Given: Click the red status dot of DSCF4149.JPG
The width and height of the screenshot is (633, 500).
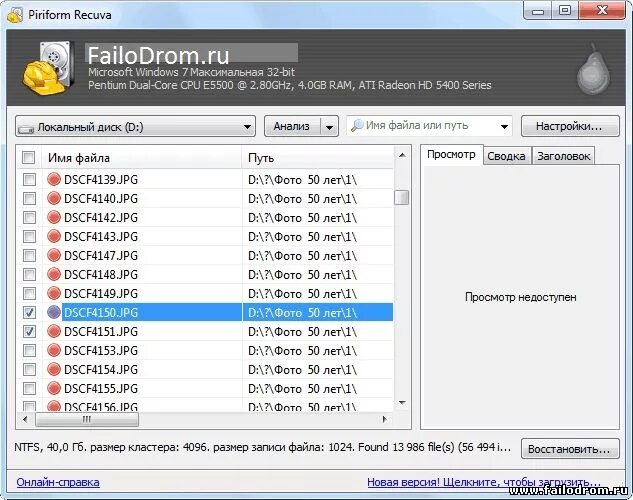Looking at the screenshot, I should coord(54,293).
